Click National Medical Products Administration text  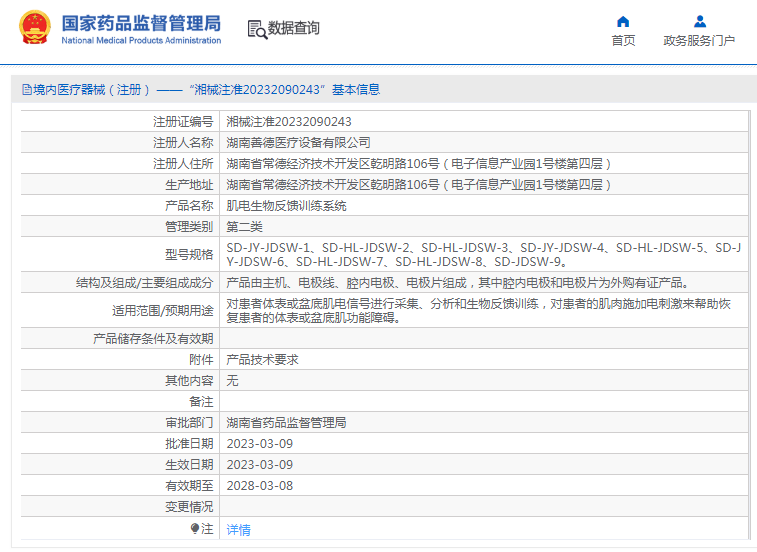click(x=141, y=41)
